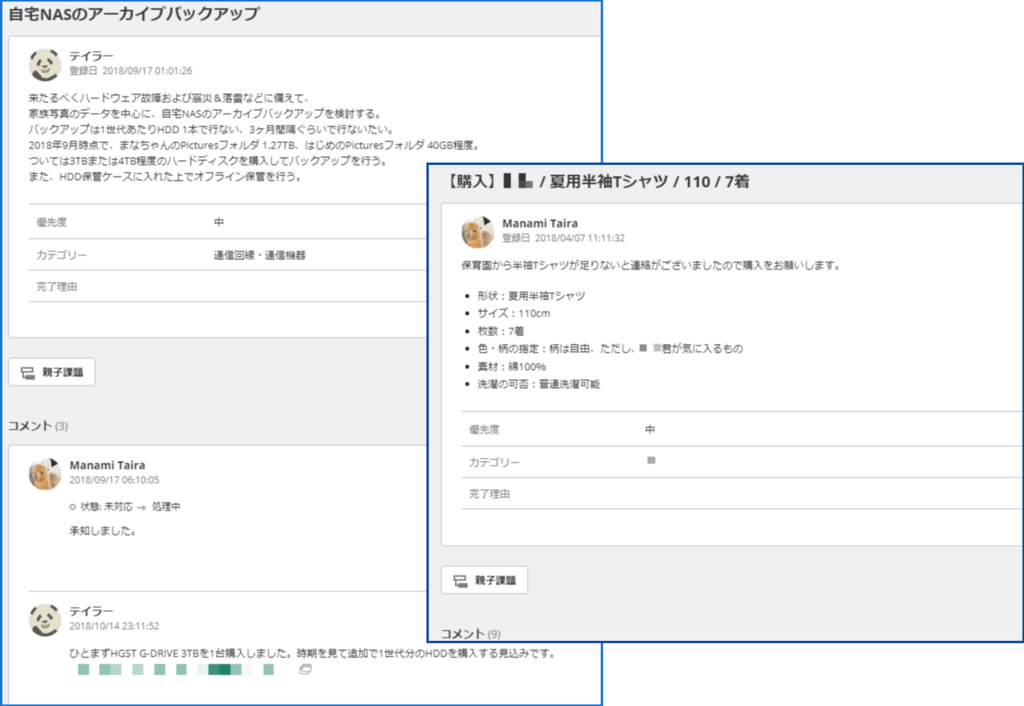Open the small window icon after pixelated link
This screenshot has height=706, width=1024.
pos(305,669)
